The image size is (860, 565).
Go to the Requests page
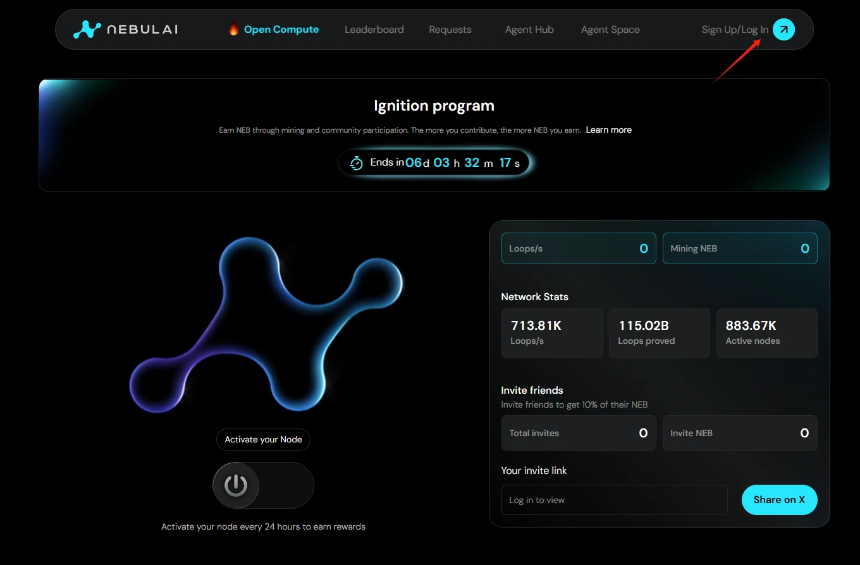point(450,30)
